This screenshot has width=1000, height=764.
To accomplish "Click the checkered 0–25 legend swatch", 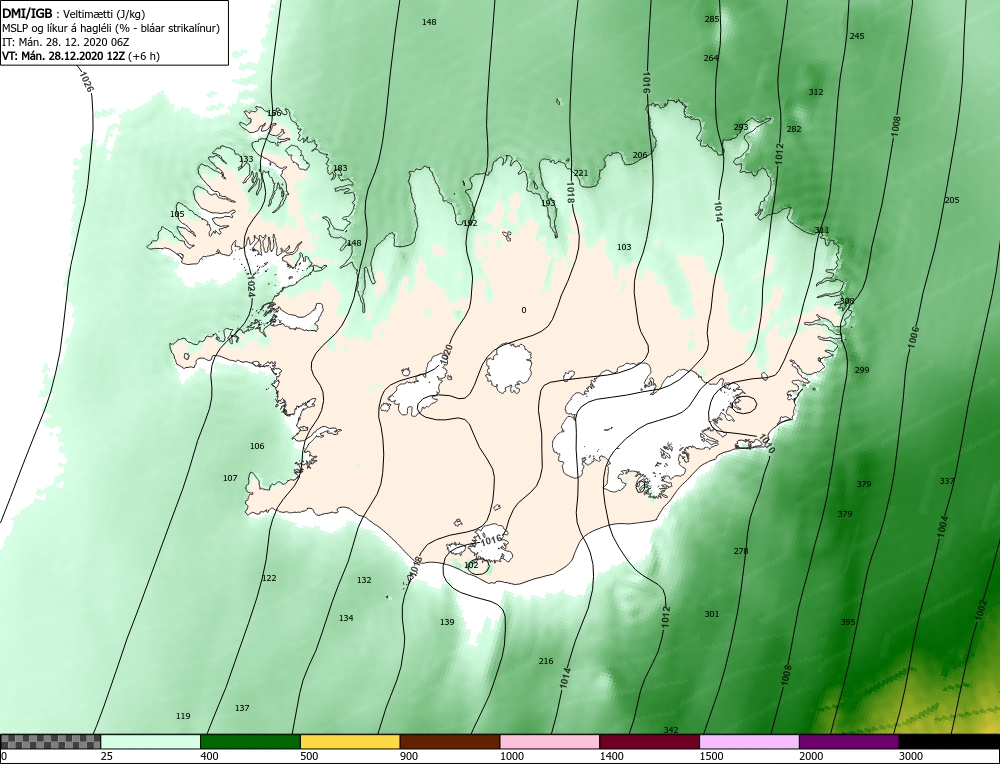I will click(50, 742).
